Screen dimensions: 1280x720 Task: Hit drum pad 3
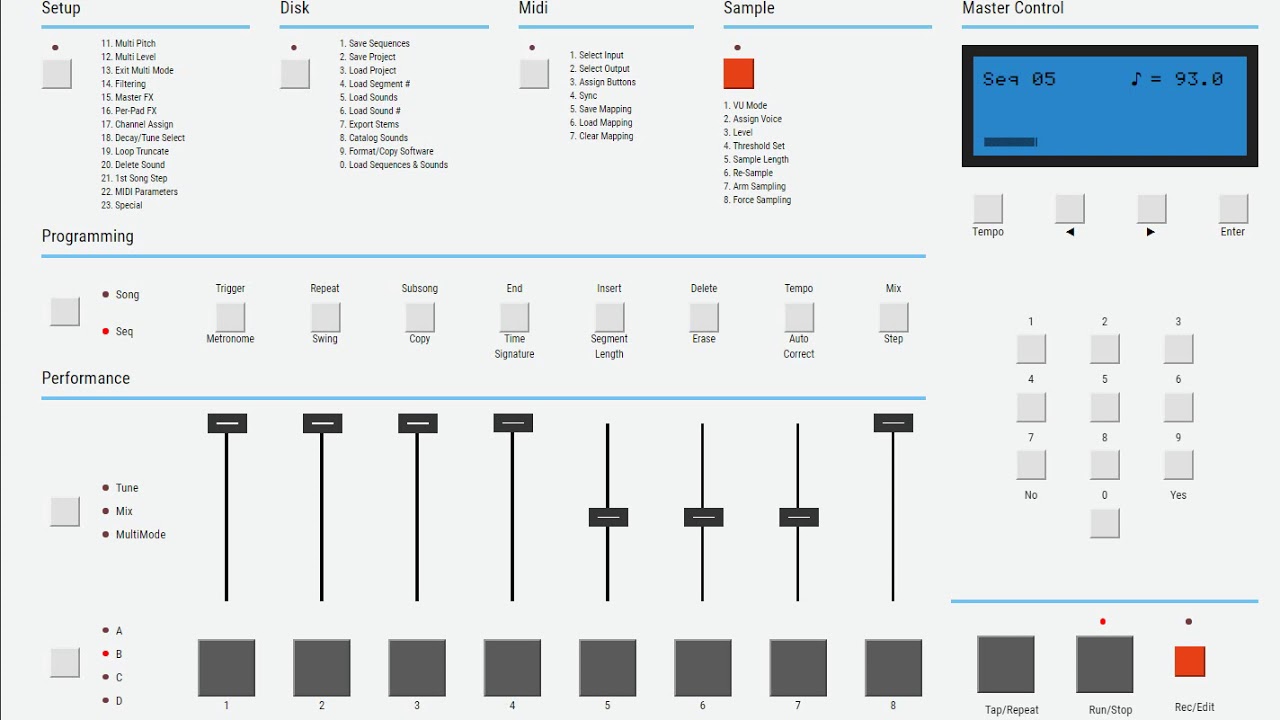pyautogui.click(x=417, y=668)
